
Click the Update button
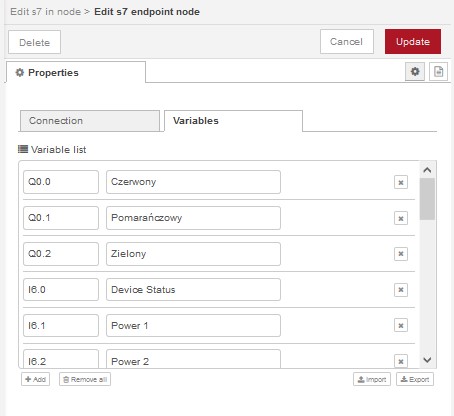pyautogui.click(x=413, y=42)
